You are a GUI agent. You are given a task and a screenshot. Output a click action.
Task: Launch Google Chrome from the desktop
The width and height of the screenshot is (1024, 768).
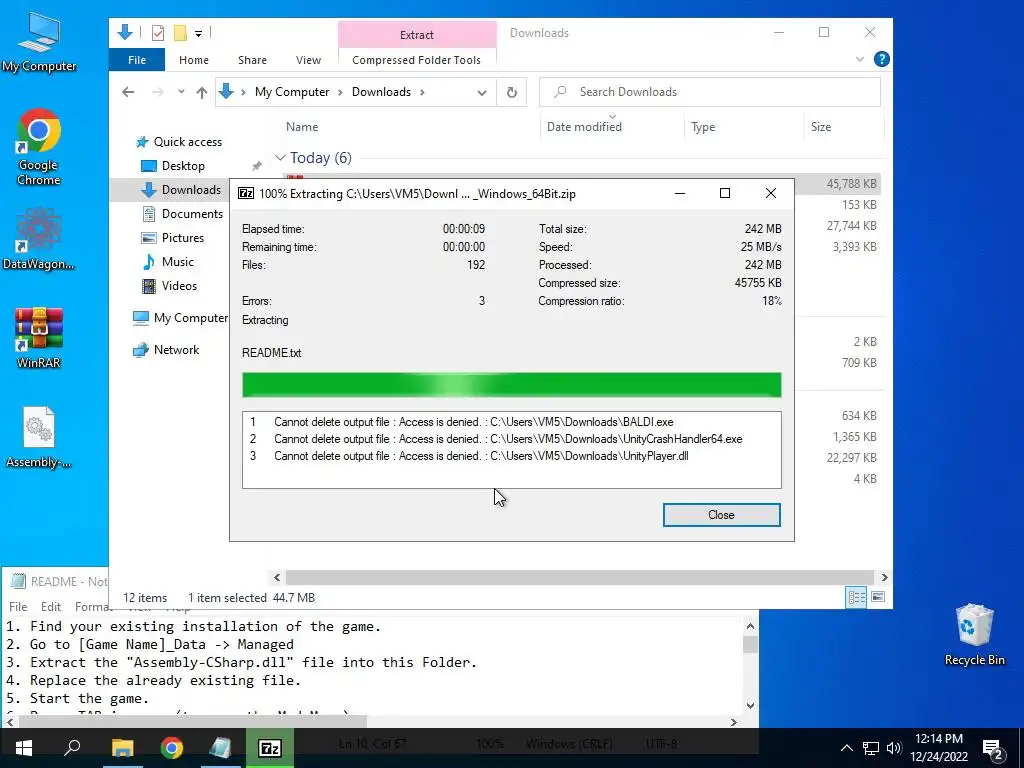39,148
